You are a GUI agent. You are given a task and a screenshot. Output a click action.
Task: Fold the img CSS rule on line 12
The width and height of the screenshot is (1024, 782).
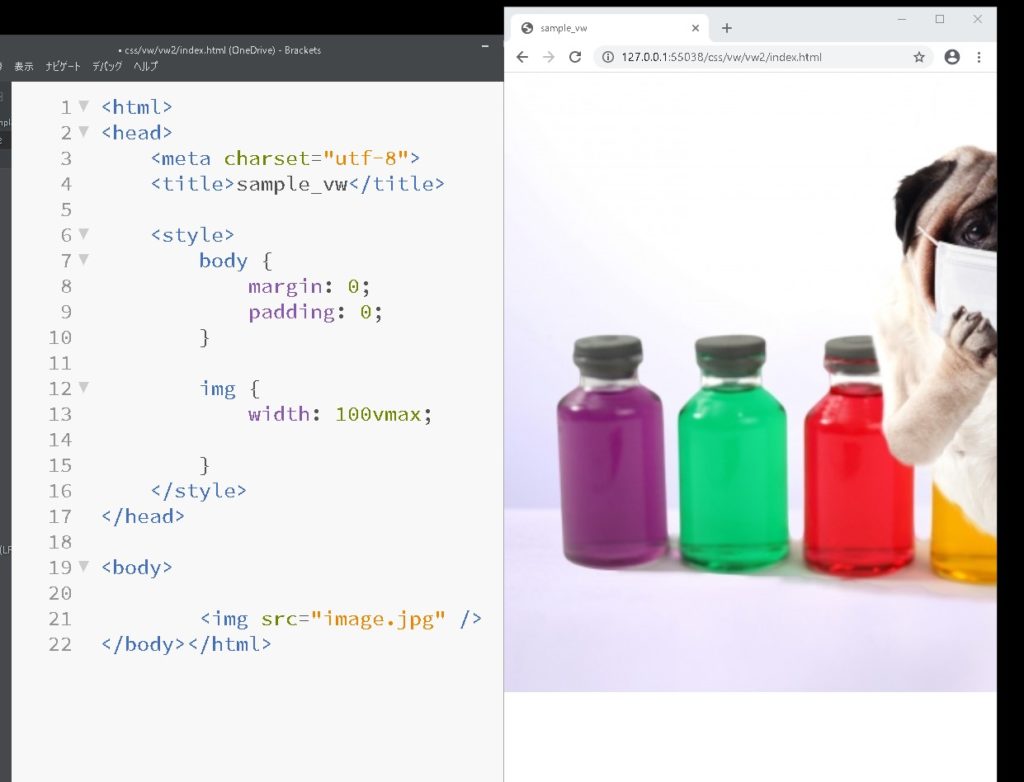click(84, 388)
